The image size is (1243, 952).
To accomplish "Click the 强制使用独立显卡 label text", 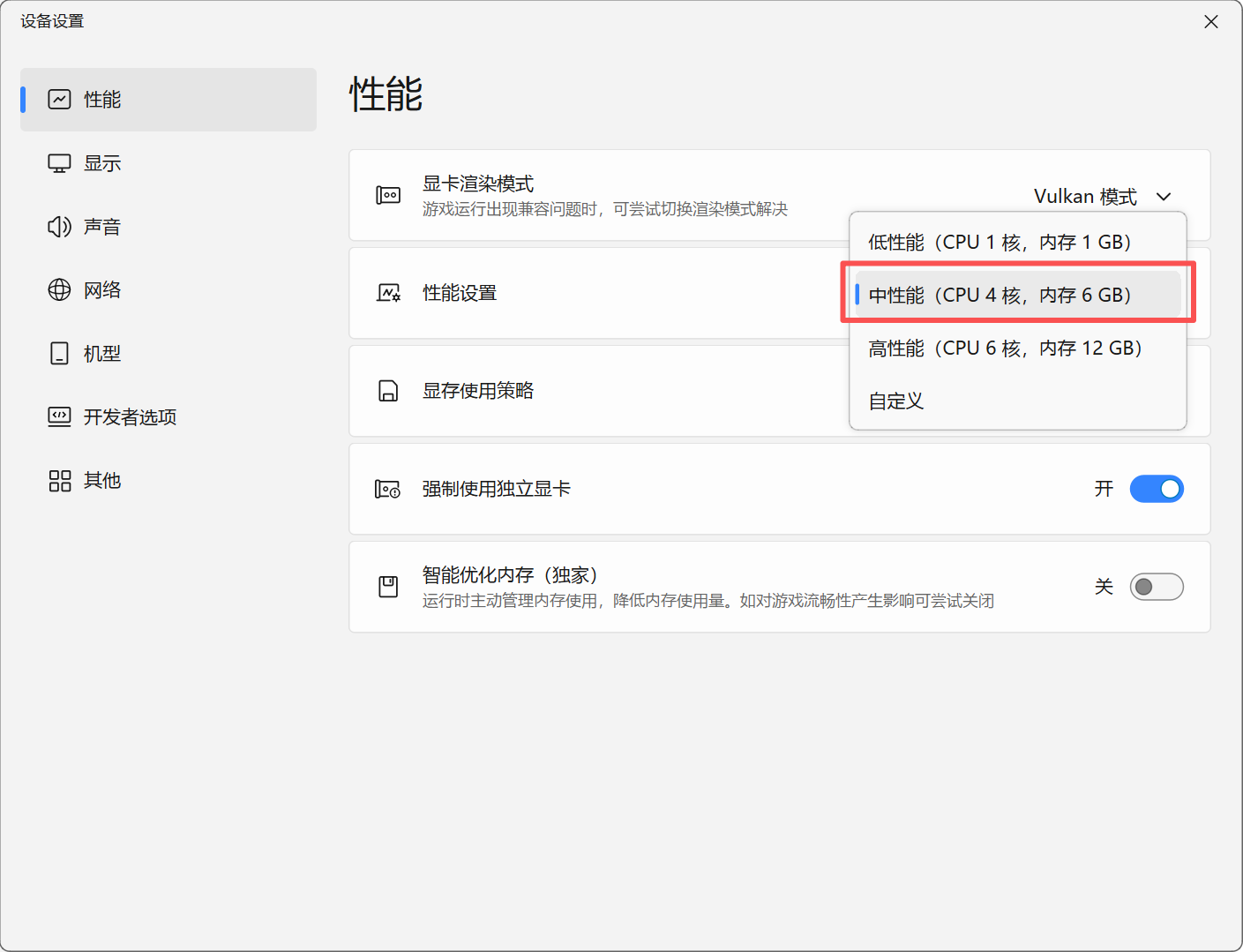I will click(x=497, y=489).
